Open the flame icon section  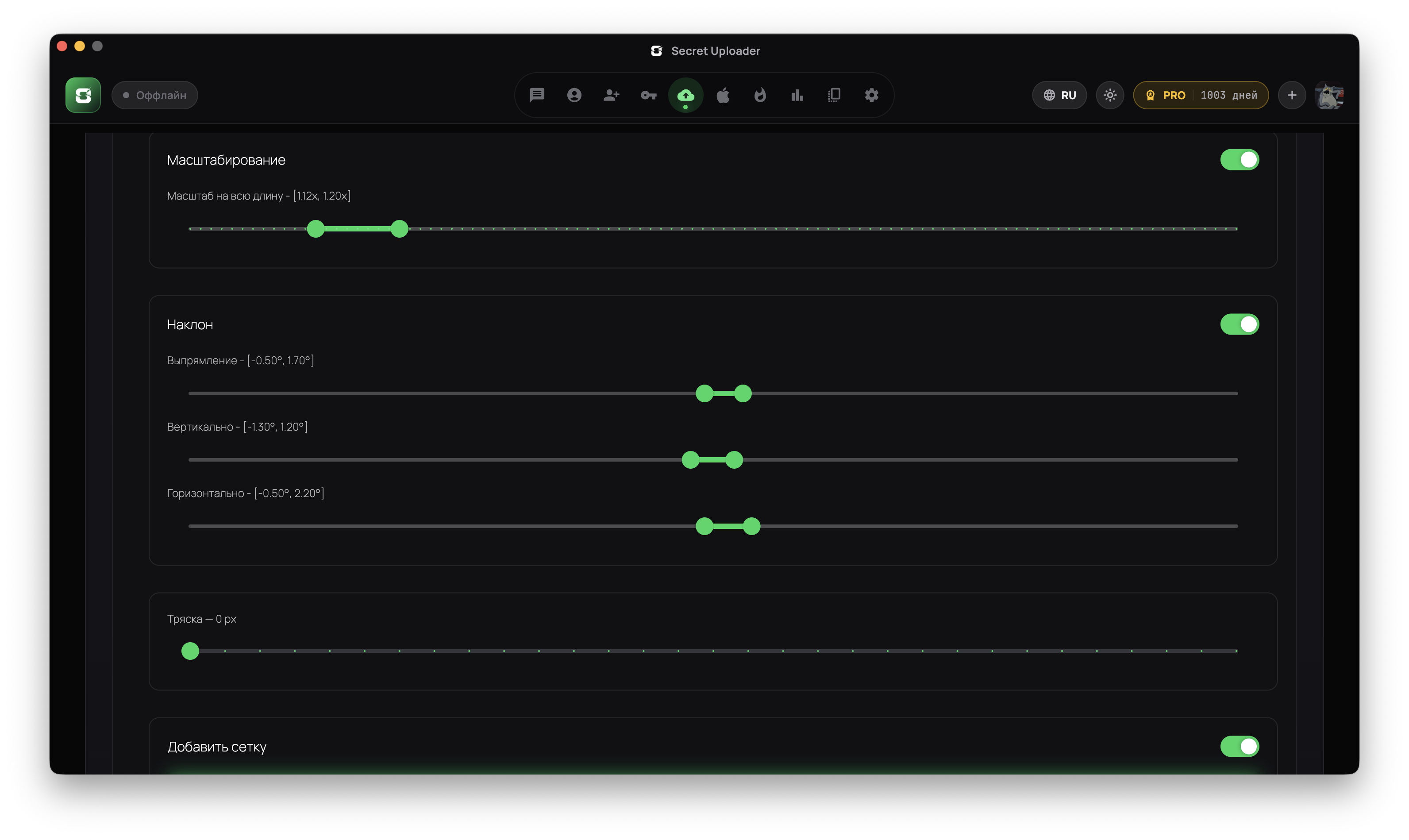click(x=760, y=95)
